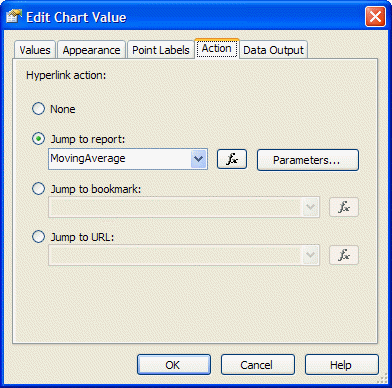This screenshot has width=392, height=388.
Task: Confirm changes with OK
Action: click(x=174, y=365)
